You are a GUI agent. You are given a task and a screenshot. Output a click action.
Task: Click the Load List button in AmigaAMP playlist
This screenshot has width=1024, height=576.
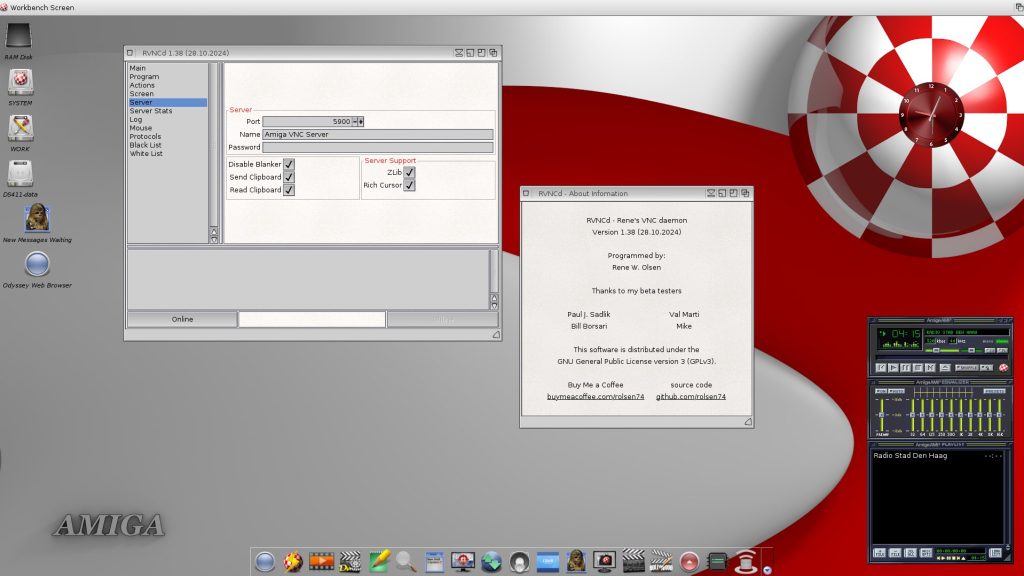(x=995, y=553)
